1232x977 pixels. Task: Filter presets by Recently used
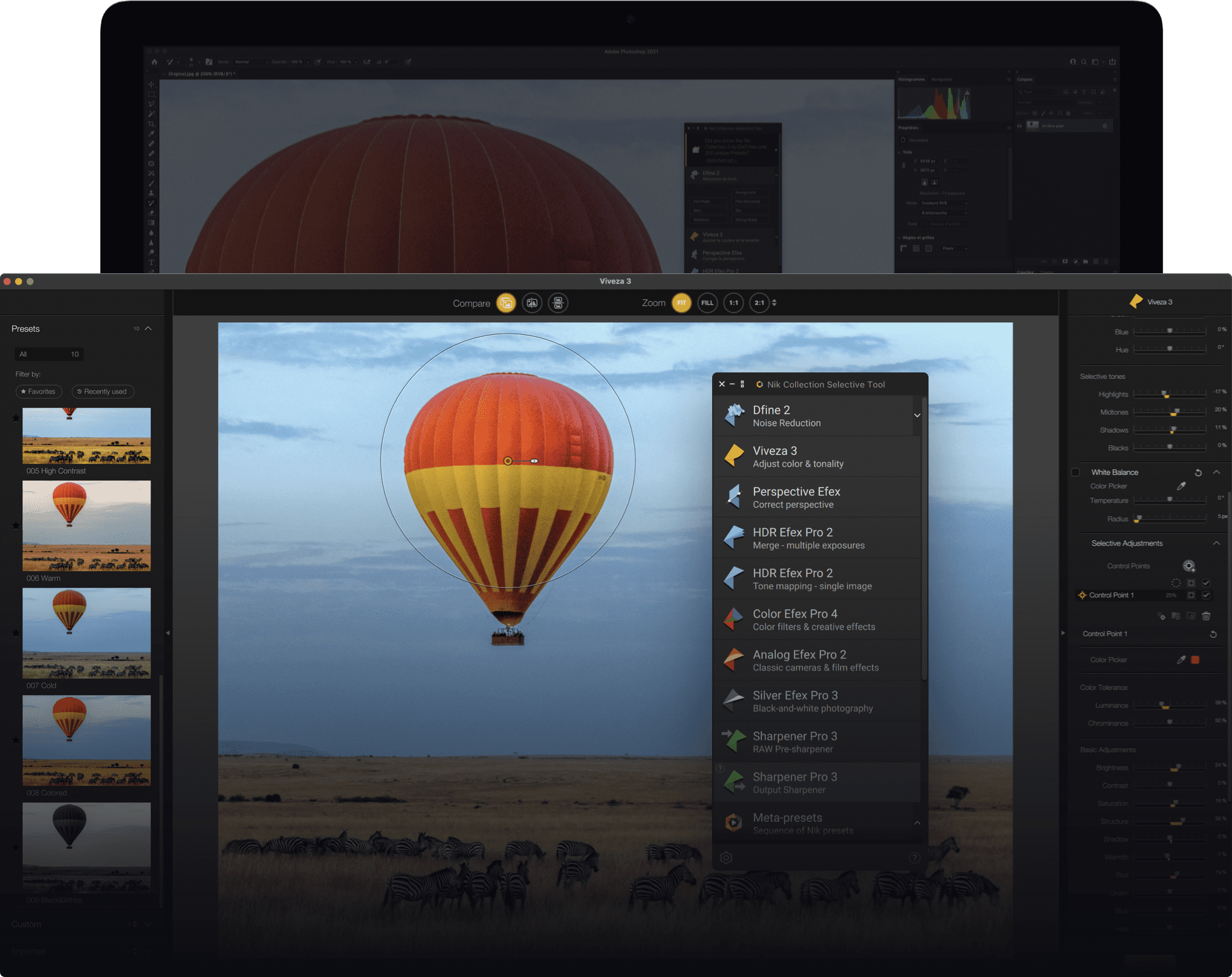(102, 392)
